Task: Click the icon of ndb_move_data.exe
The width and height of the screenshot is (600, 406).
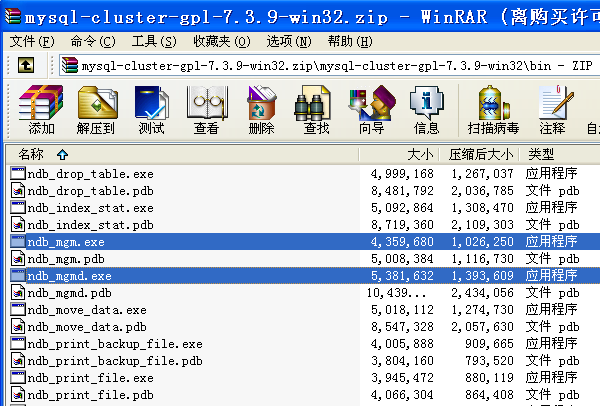Action: 18,309
